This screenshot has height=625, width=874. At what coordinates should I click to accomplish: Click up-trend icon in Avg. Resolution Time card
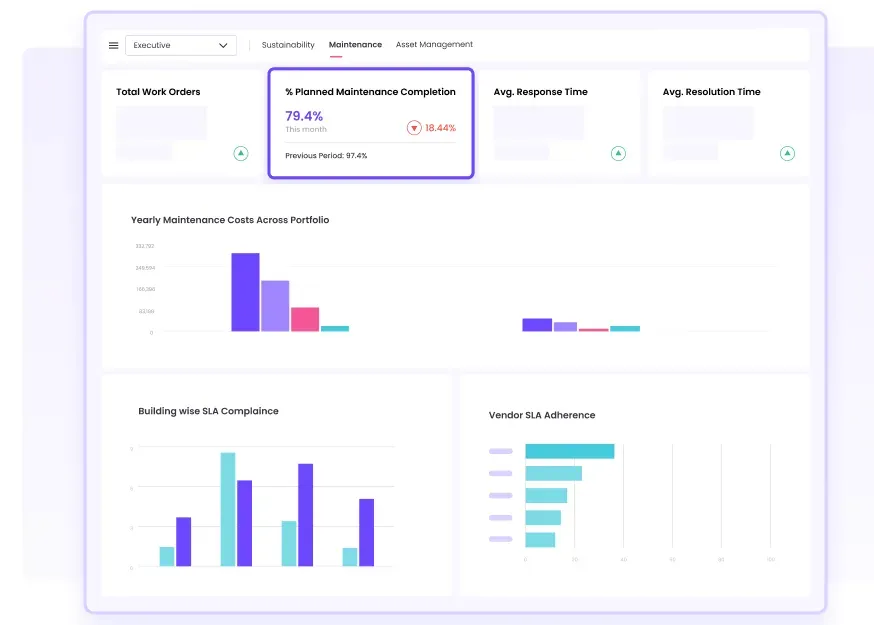[787, 153]
